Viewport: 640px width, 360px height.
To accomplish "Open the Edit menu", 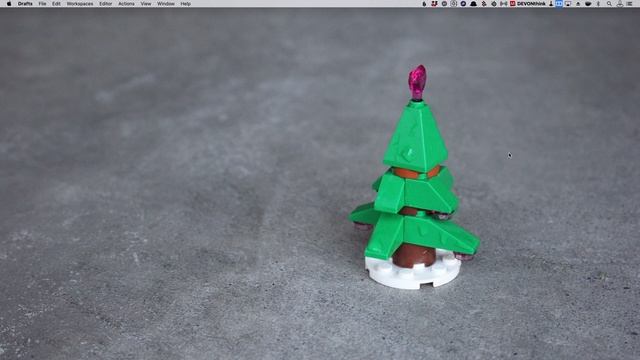I will pos(56,4).
